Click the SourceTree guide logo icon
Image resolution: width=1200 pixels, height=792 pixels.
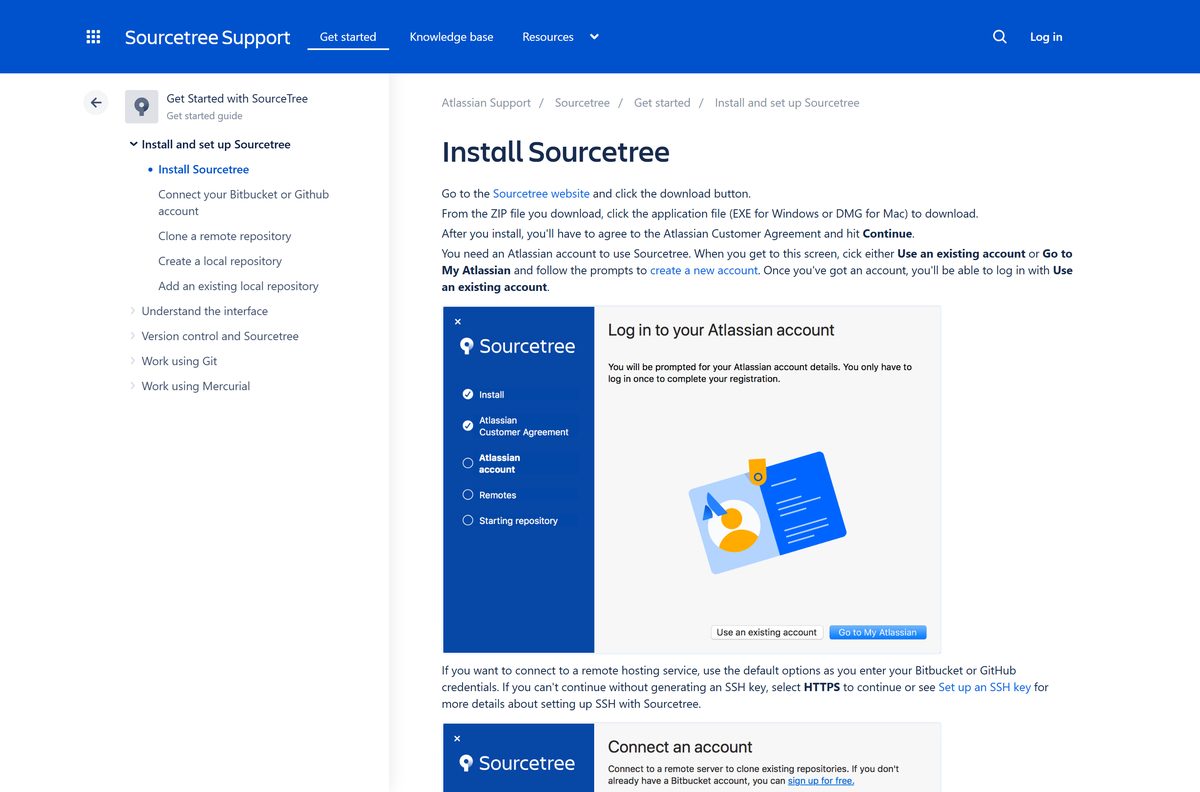click(141, 106)
